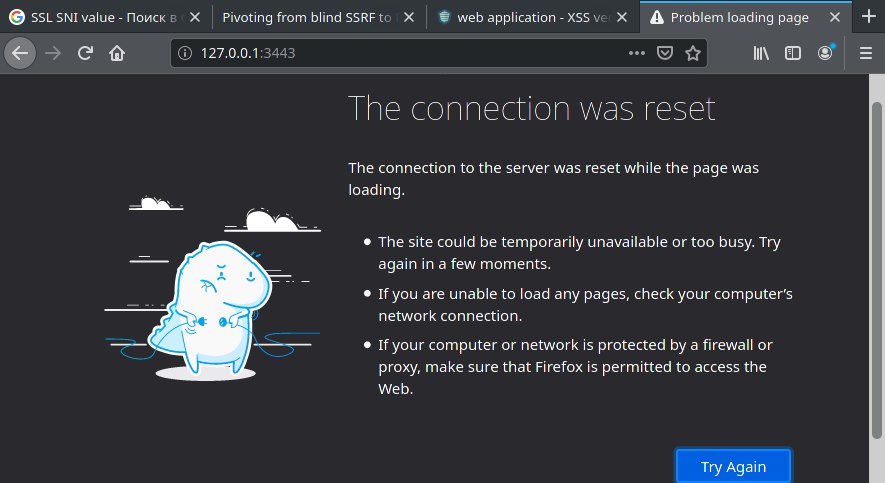Open Firefox account menu
Viewport: 885px width, 483px height.
(825, 53)
